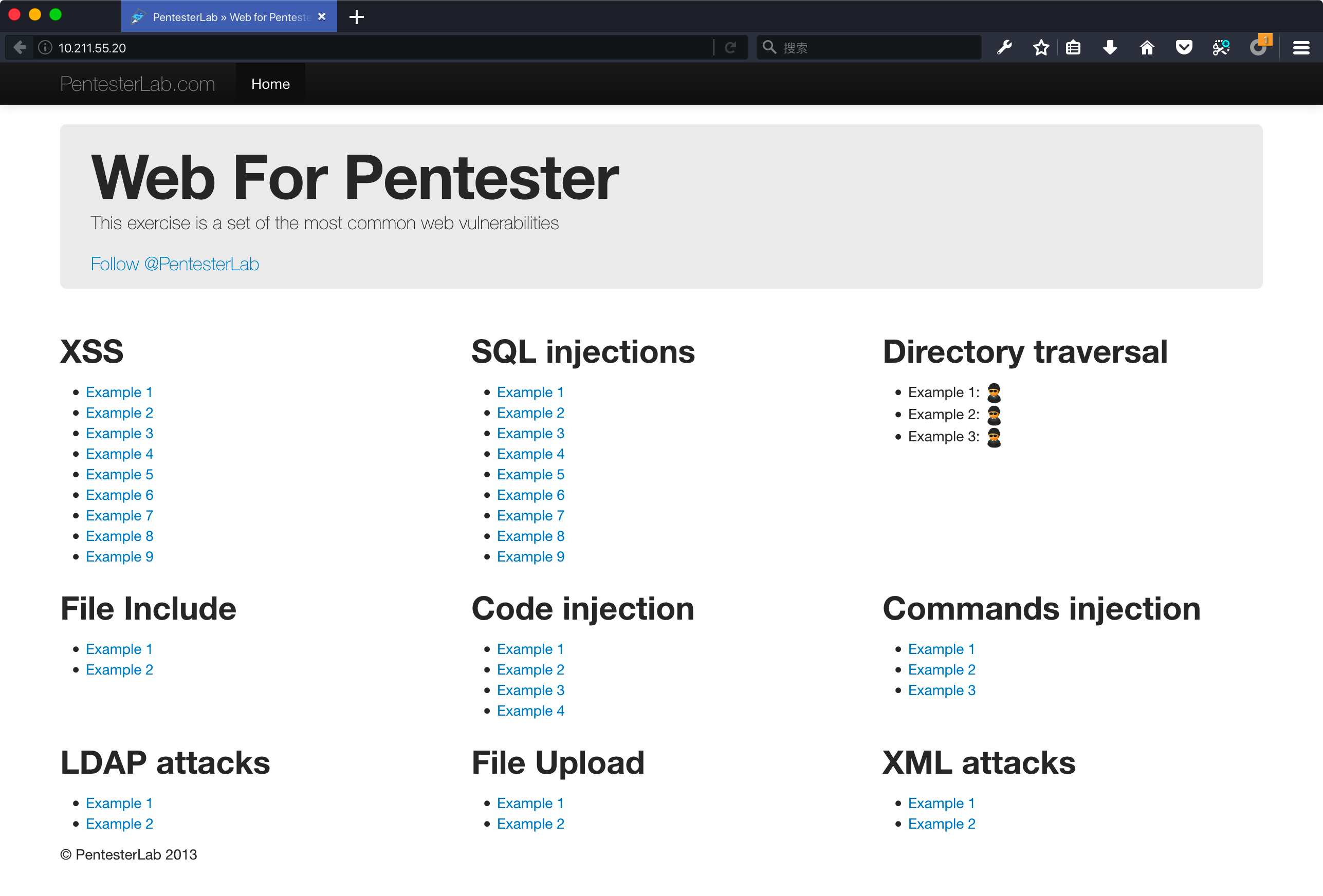This screenshot has height=896, width=1323.
Task: Open XML attacks Example 1
Action: [x=941, y=802]
